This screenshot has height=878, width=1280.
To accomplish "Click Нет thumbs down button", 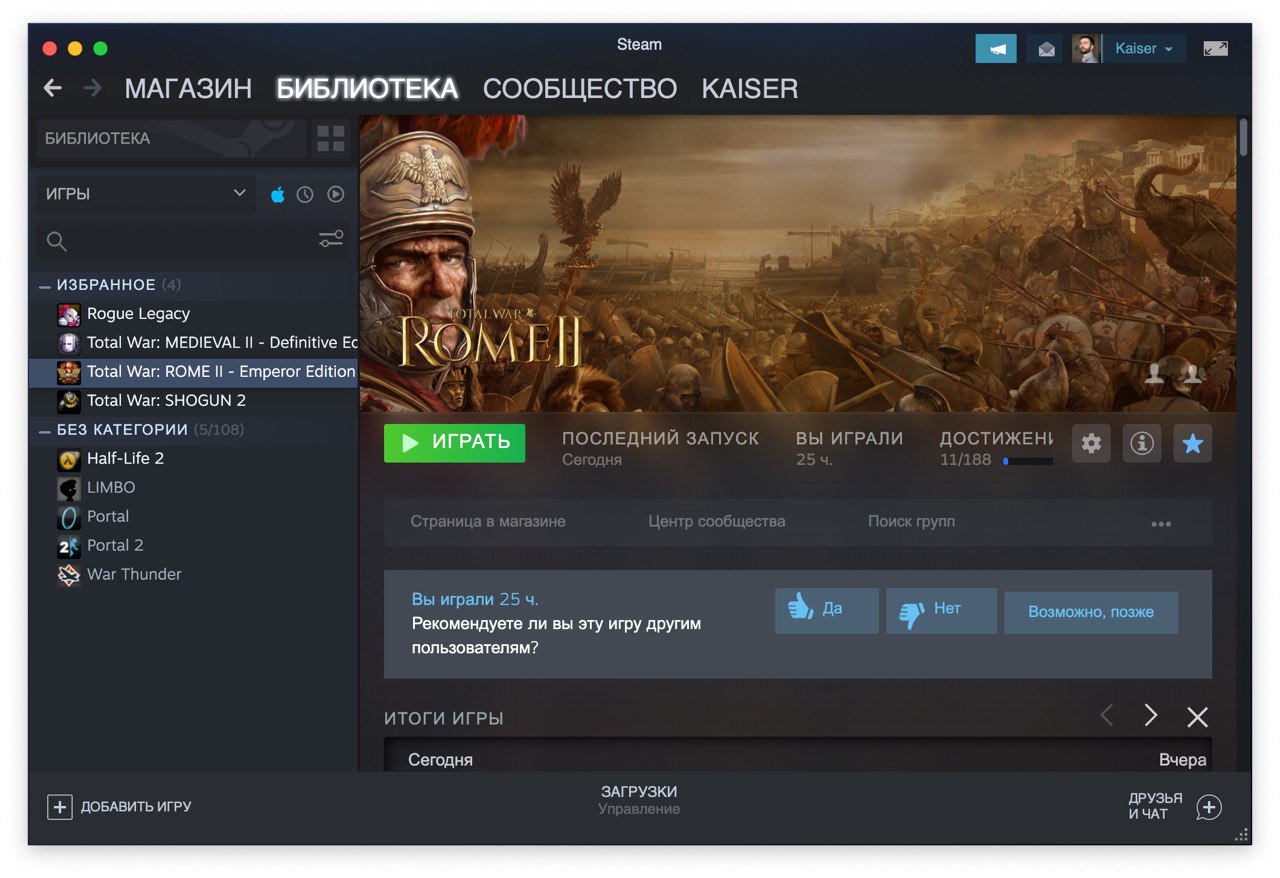I will click(x=941, y=610).
